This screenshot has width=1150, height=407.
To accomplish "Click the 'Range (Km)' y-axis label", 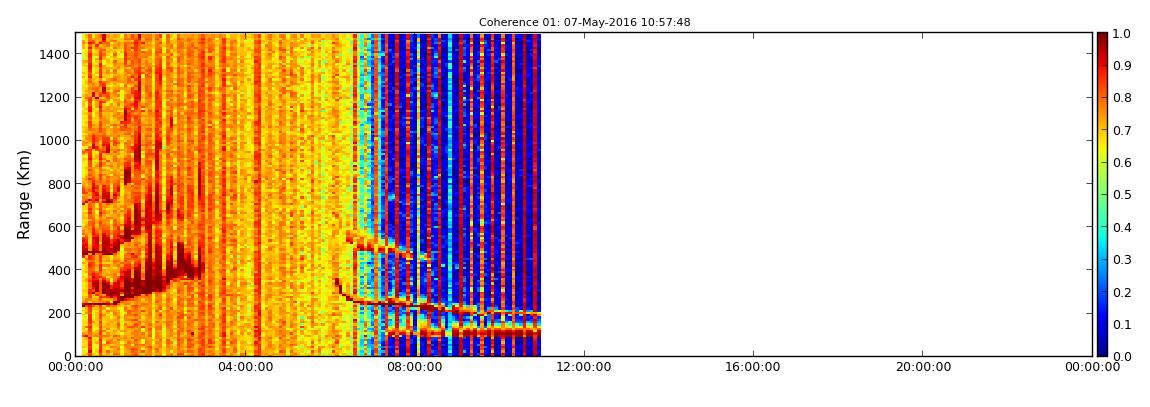I will [x=23, y=194].
